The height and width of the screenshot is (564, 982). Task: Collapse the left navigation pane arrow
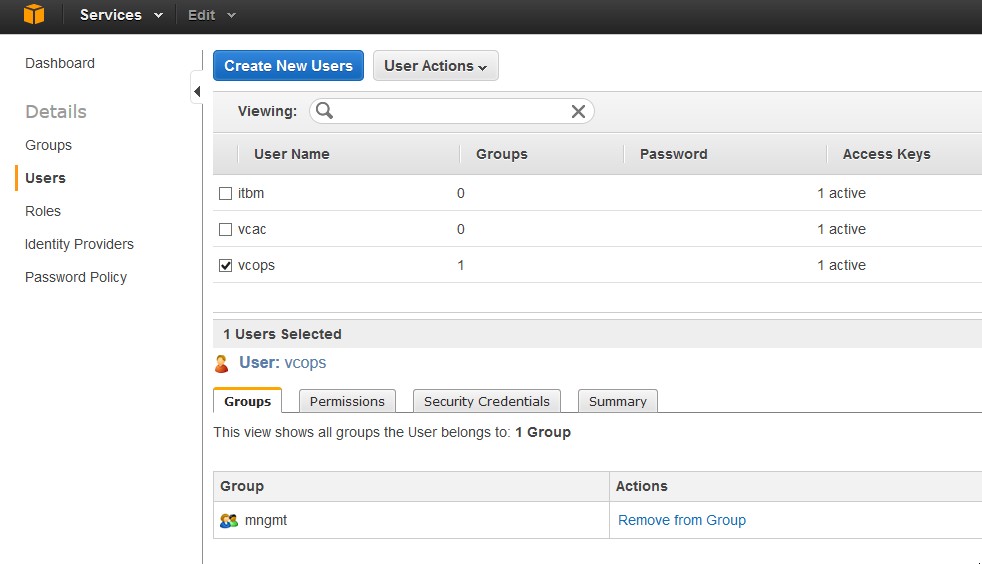(x=197, y=92)
